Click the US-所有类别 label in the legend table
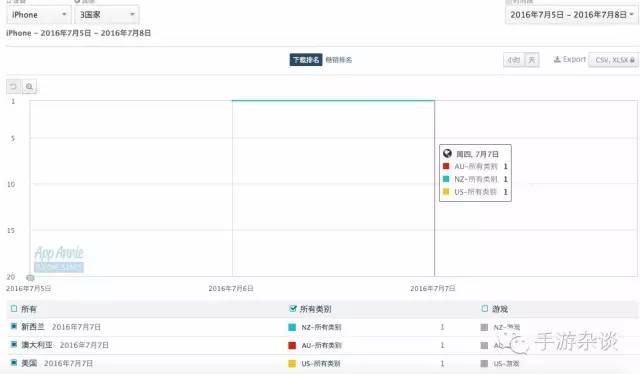 [321, 363]
